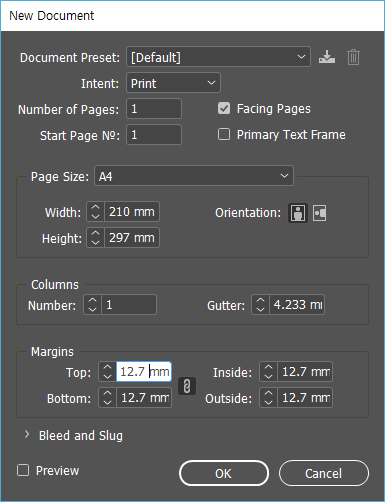
Task: Click the Height stepper arrows
Action: tap(95, 238)
